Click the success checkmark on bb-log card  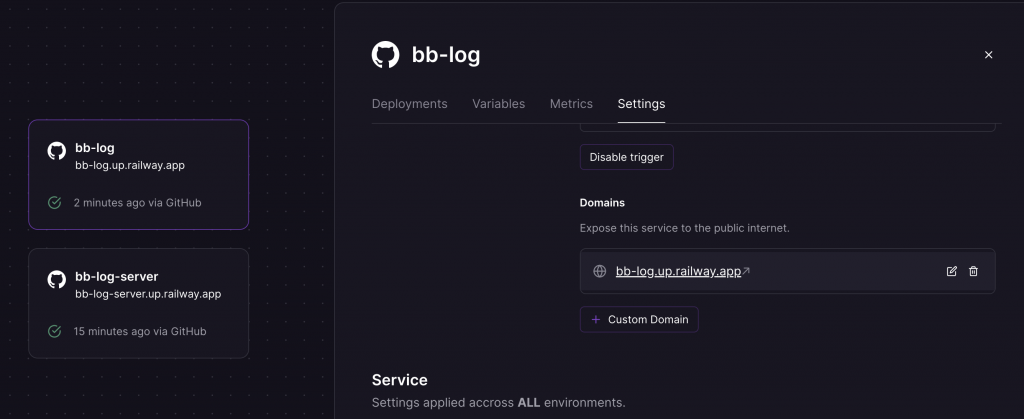pyautogui.click(x=55, y=203)
